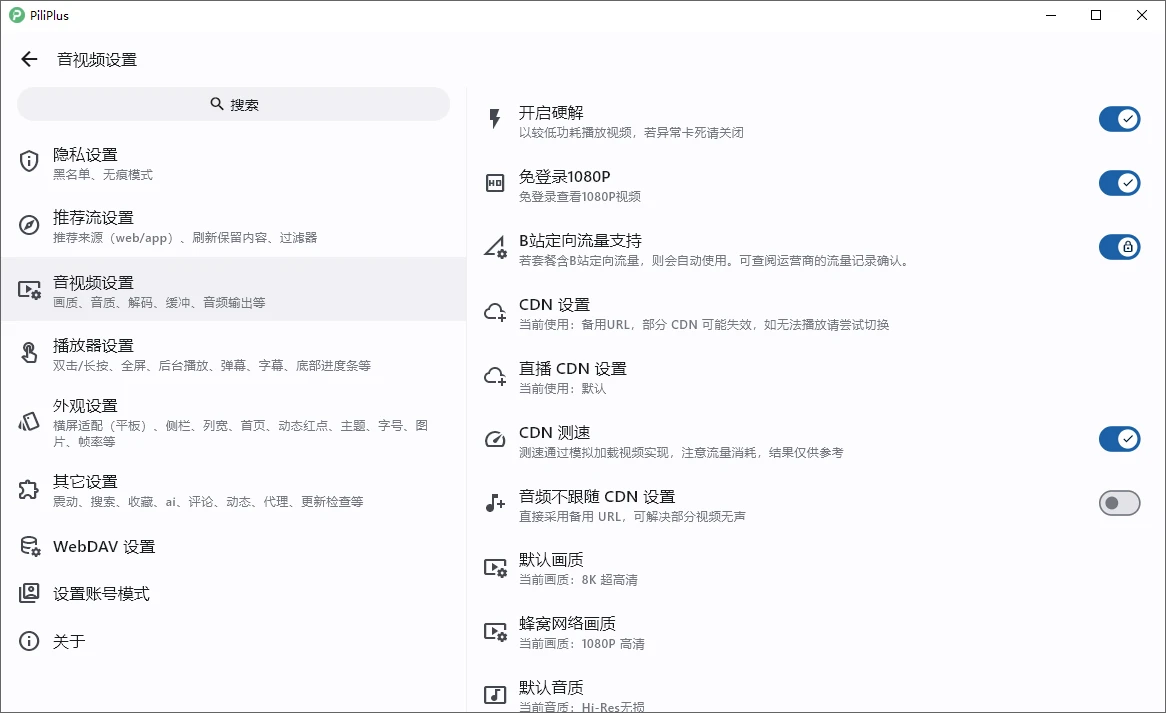Click the audio/video settings icon in sidebar
The width and height of the screenshot is (1166, 713).
coord(27,289)
